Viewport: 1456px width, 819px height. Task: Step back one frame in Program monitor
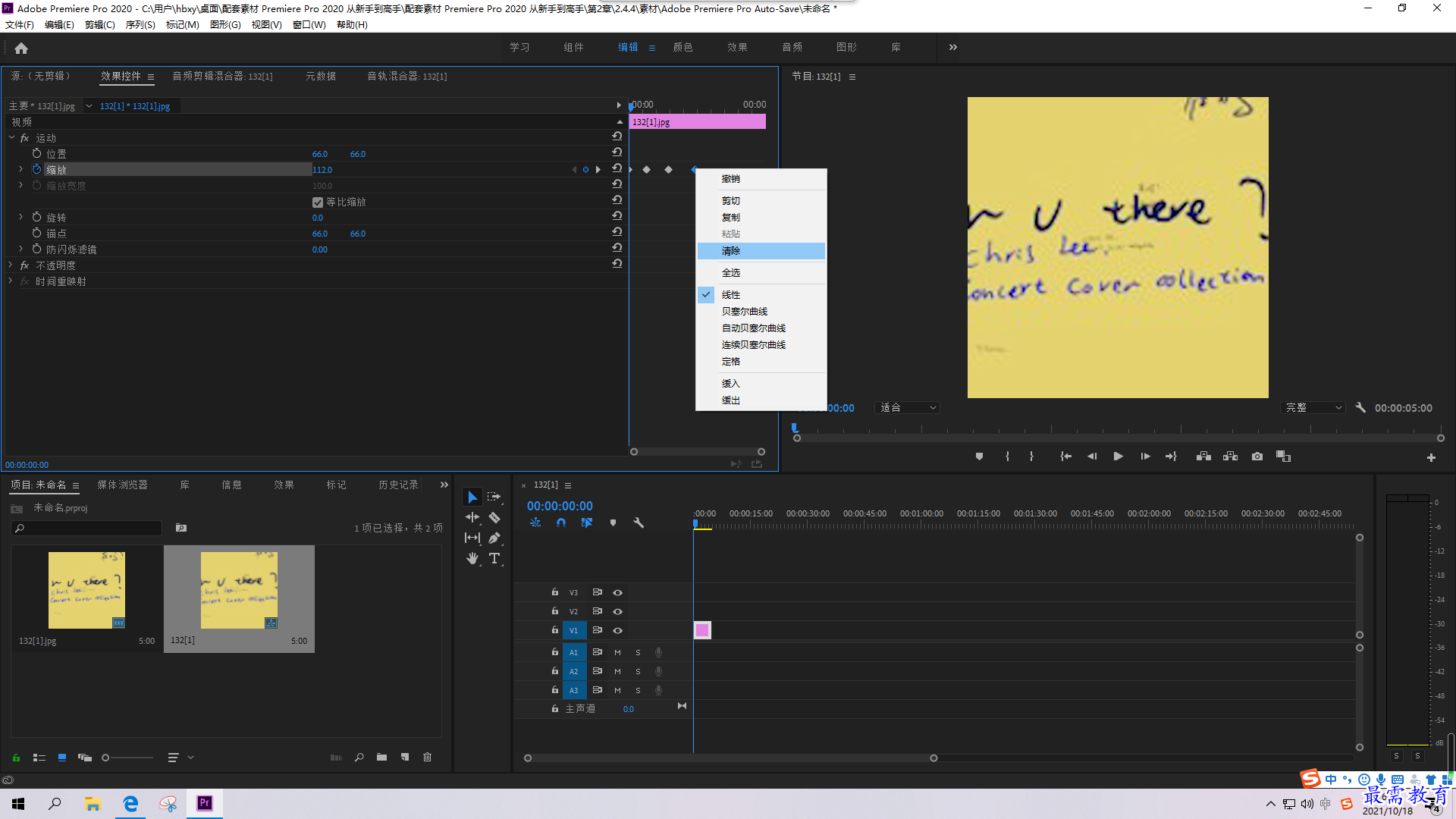pyautogui.click(x=1092, y=457)
